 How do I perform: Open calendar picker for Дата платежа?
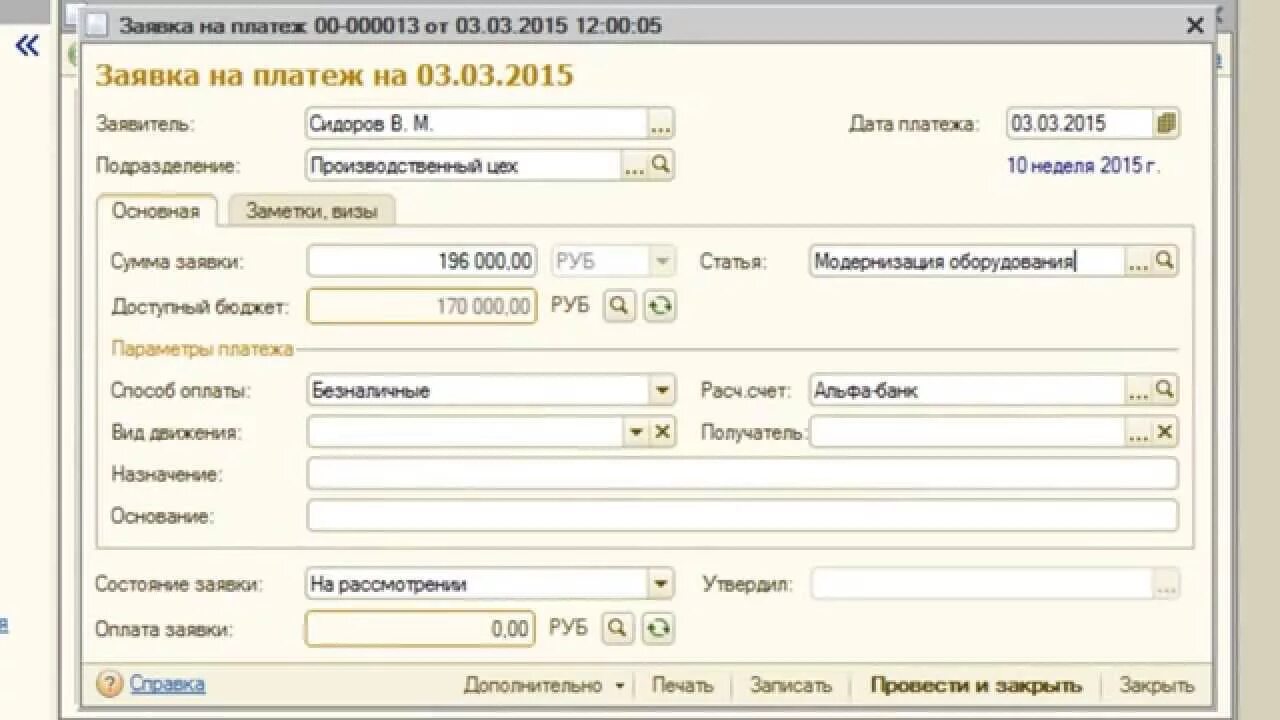click(1167, 124)
